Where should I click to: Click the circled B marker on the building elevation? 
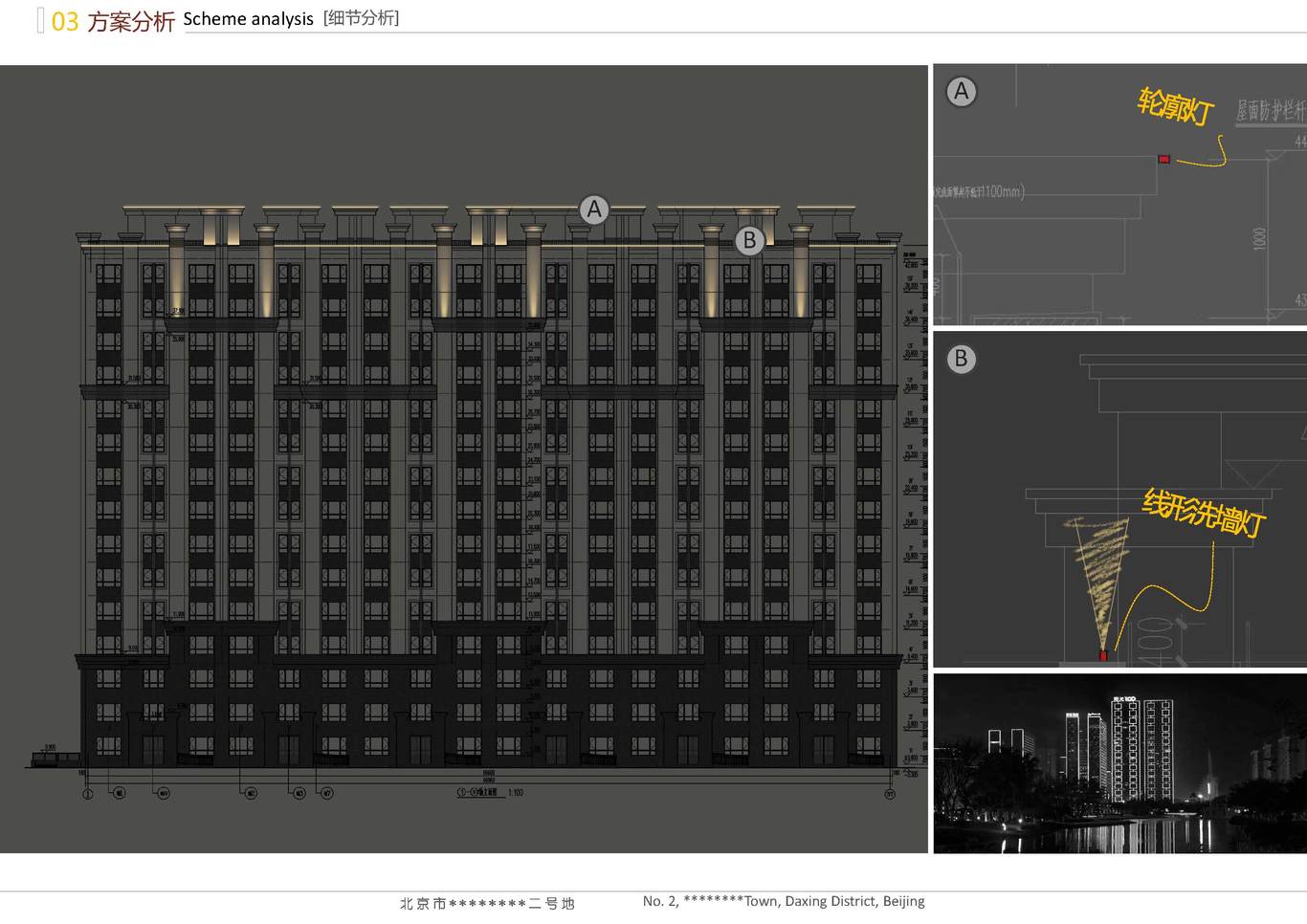pos(750,240)
